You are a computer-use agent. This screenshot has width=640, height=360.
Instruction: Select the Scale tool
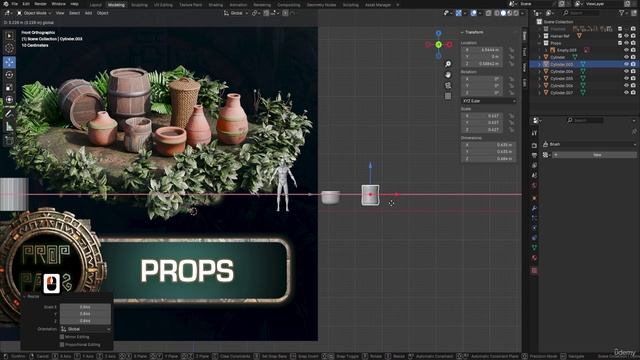click(9, 87)
